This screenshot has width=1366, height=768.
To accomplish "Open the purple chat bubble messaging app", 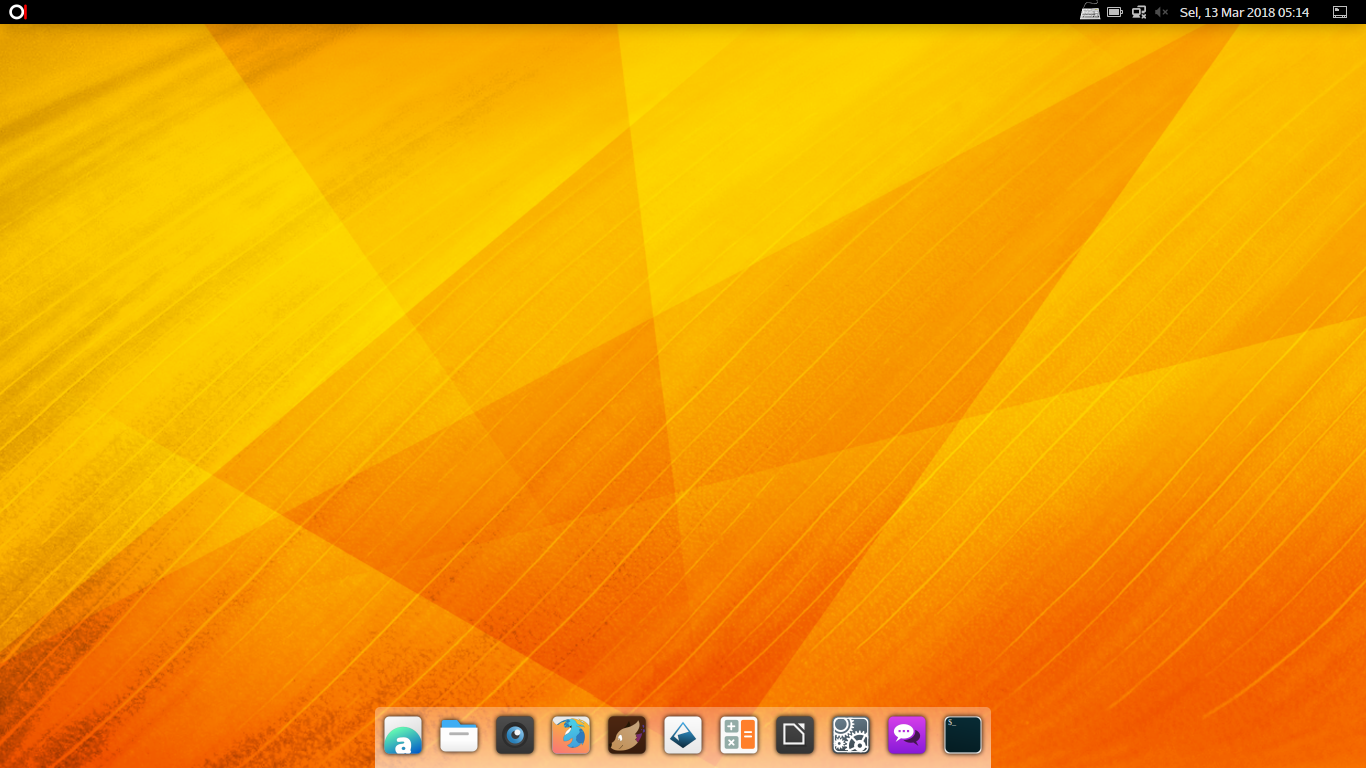I will (x=907, y=736).
